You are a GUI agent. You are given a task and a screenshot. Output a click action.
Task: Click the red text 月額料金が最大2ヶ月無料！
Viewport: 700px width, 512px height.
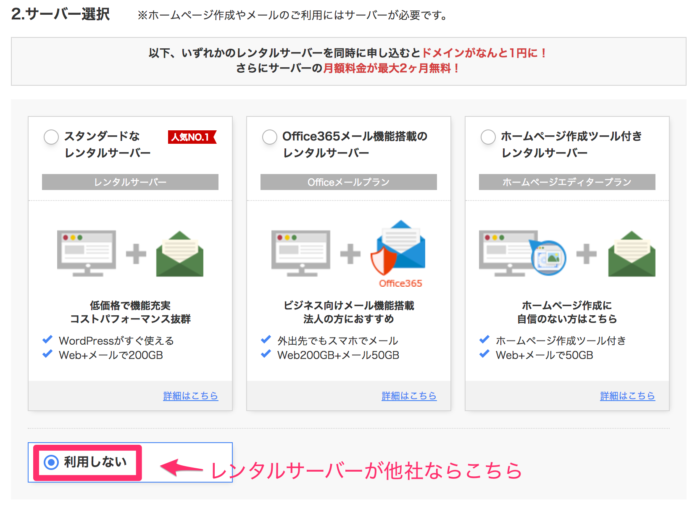pyautogui.click(x=391, y=69)
